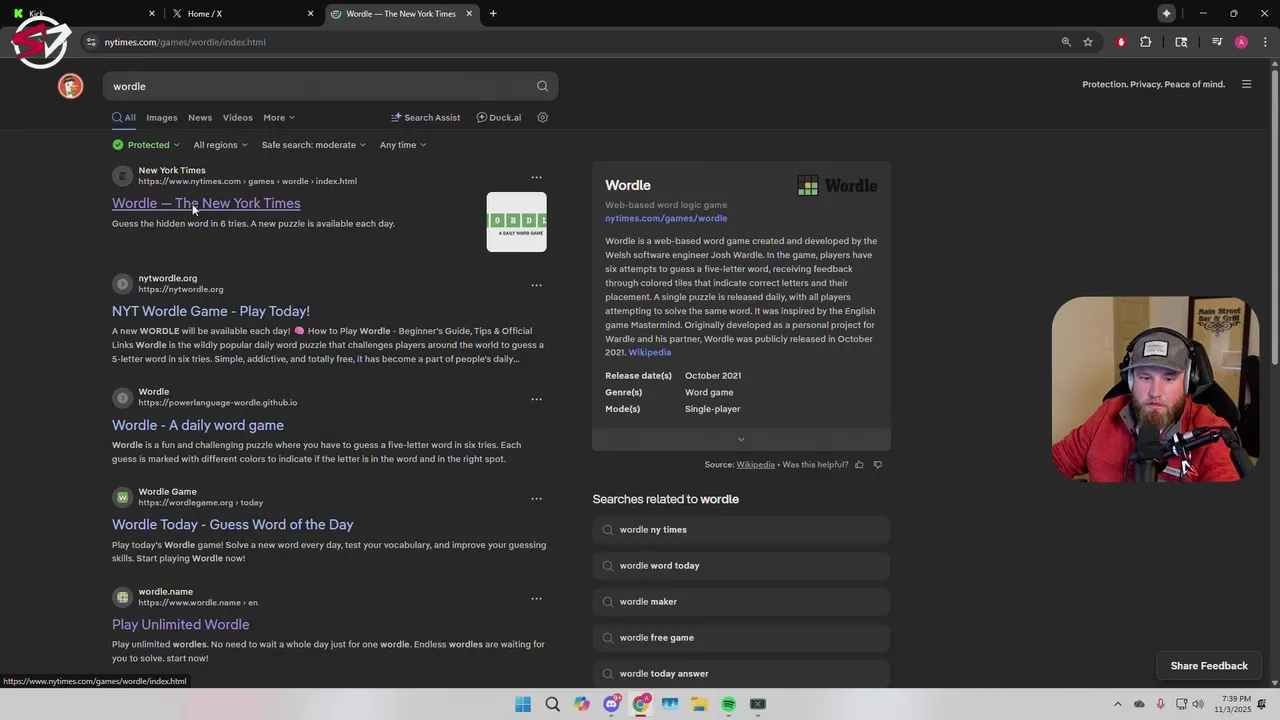The height and width of the screenshot is (720, 1280).
Task: Open search settings gear icon
Action: tap(543, 117)
